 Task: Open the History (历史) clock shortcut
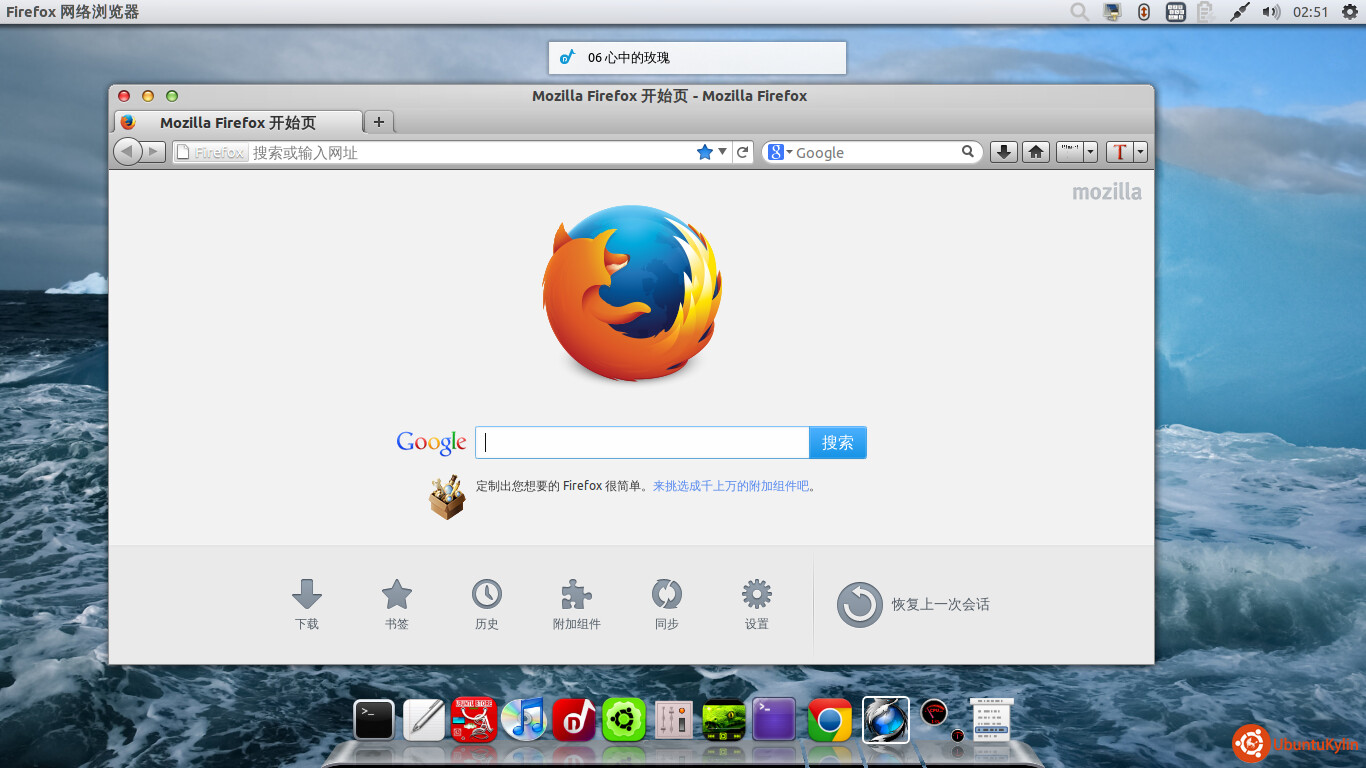coord(487,595)
